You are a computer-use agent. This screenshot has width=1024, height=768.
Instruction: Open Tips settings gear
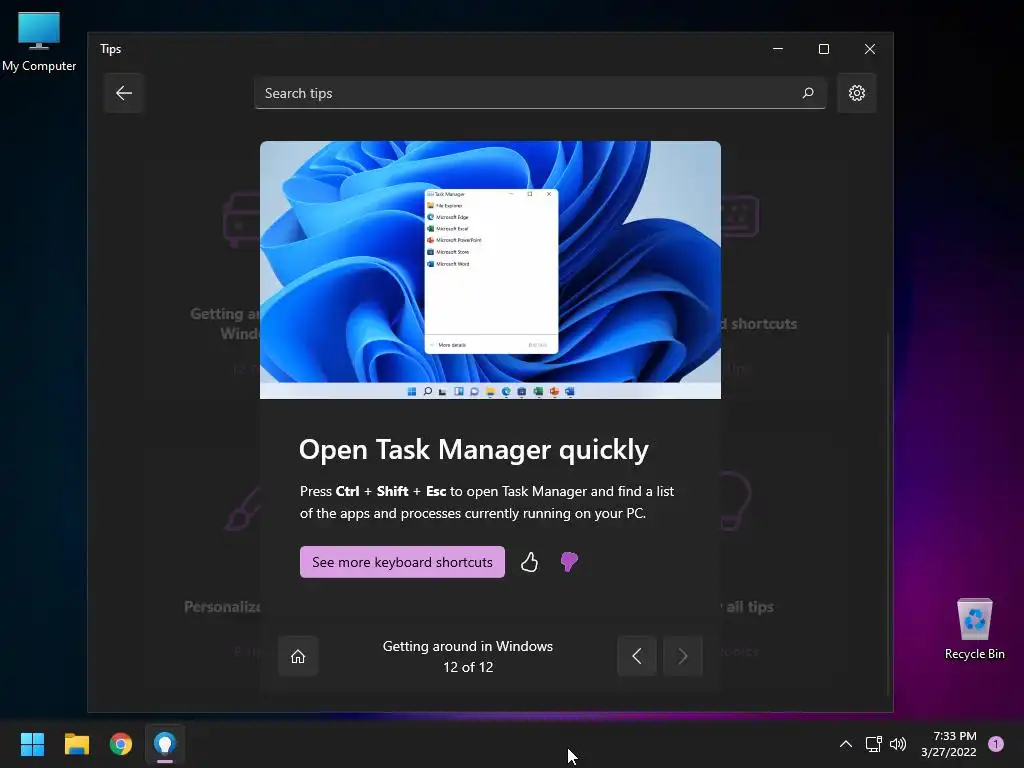[x=856, y=93]
